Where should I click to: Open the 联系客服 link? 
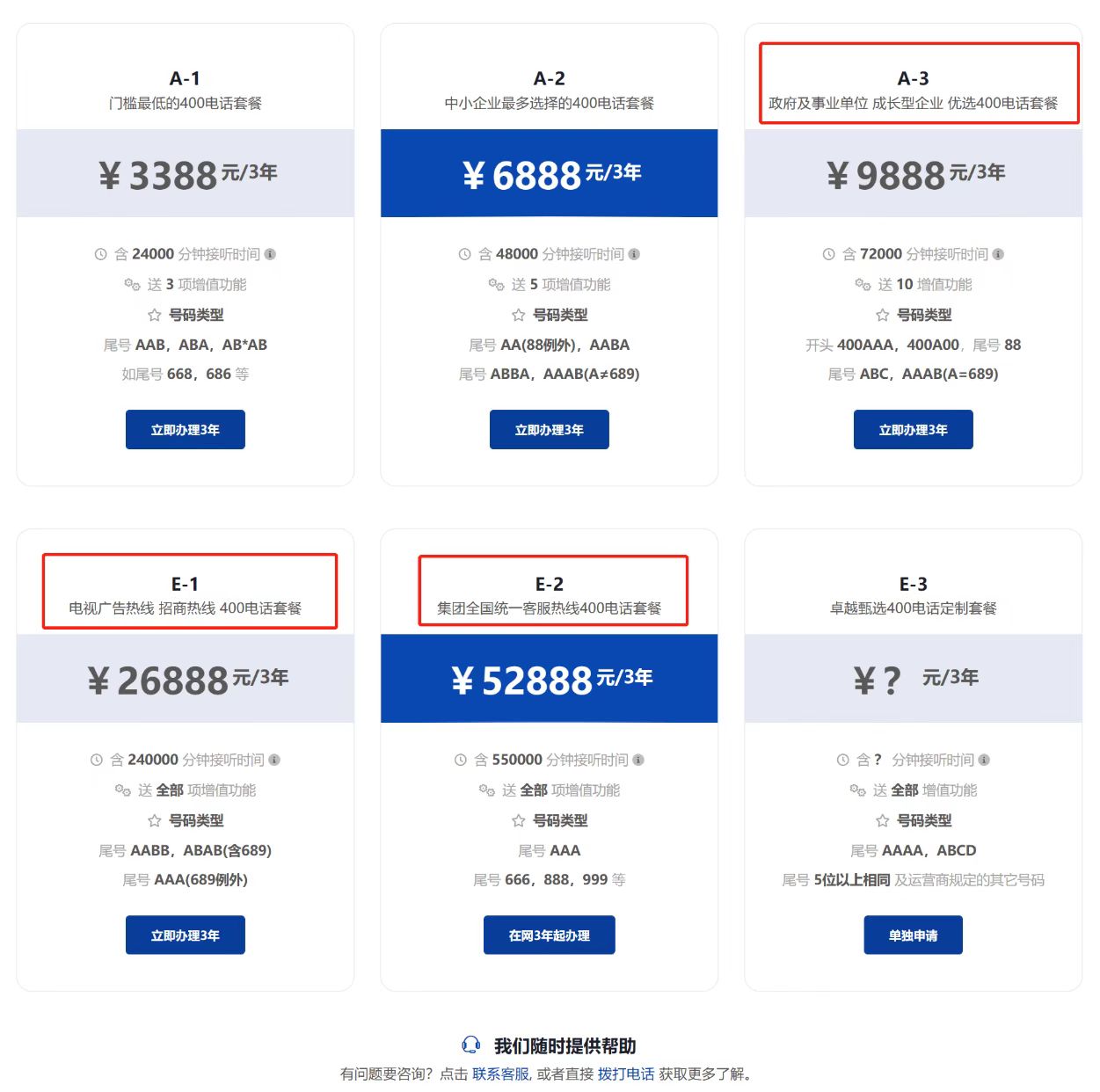click(x=500, y=1074)
